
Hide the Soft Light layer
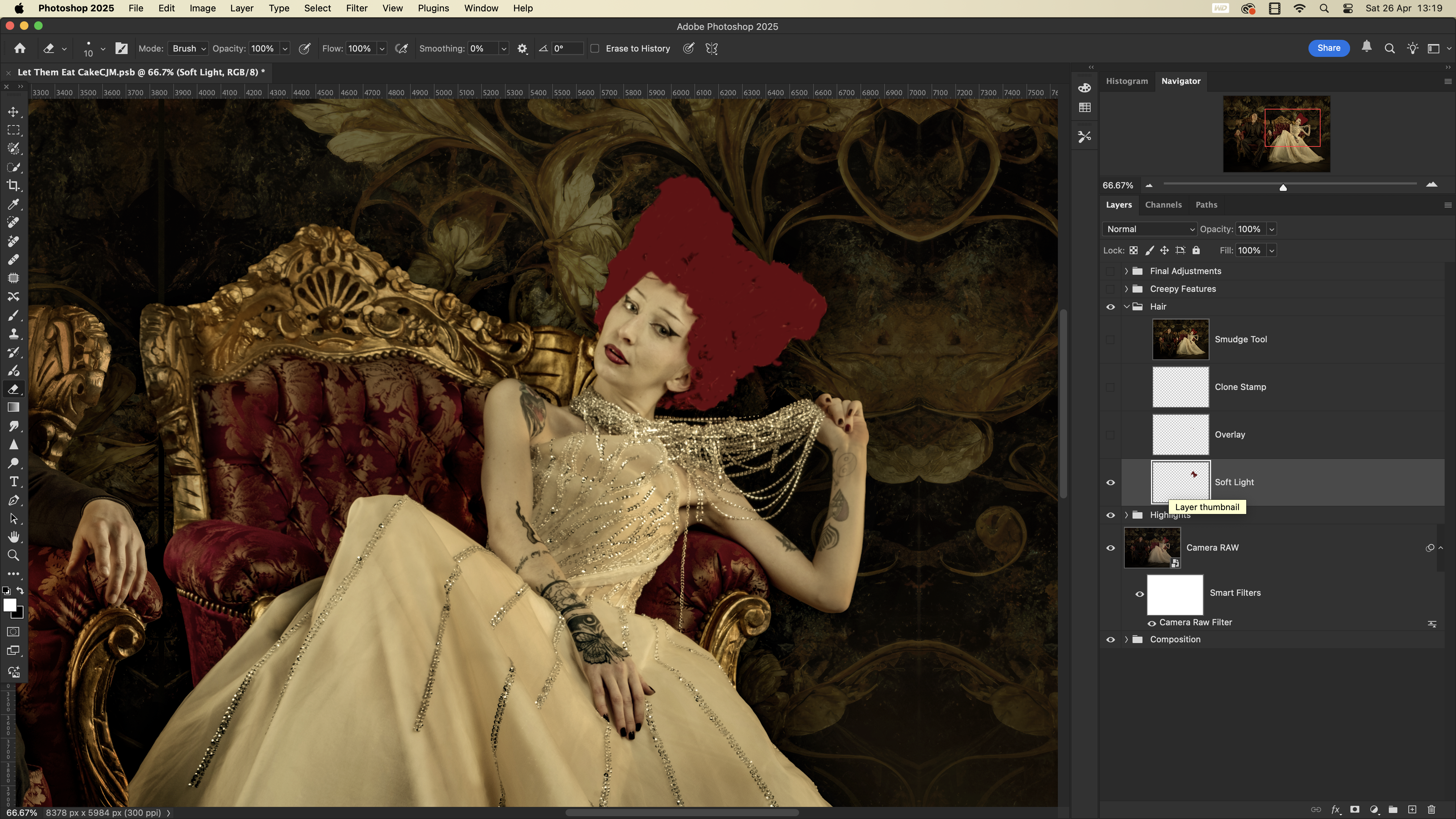(x=1110, y=482)
